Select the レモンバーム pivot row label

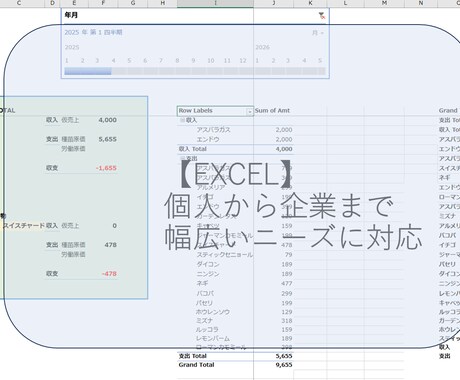click(213, 338)
